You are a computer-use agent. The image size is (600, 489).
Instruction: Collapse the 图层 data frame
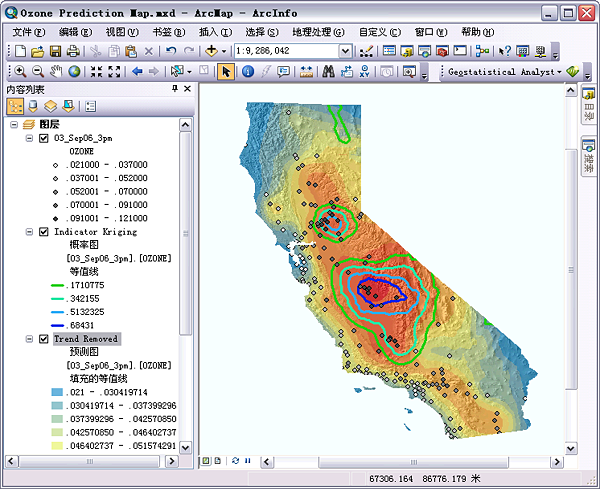pos(14,124)
